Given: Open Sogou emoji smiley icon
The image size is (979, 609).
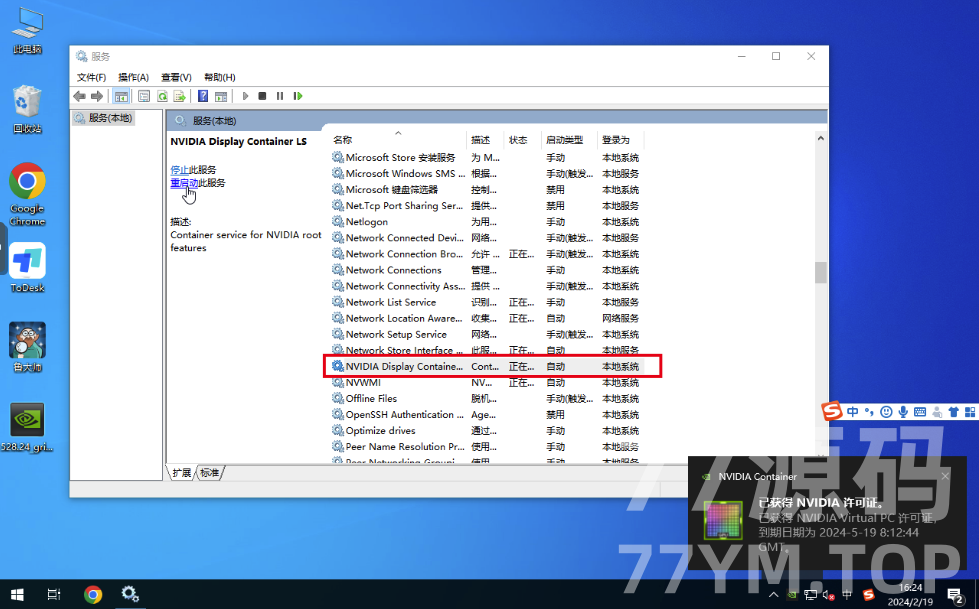Looking at the screenshot, I should coord(886,412).
